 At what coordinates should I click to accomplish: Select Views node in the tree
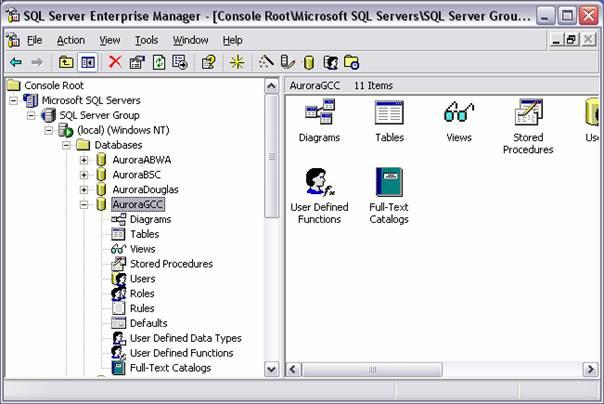coord(143,249)
